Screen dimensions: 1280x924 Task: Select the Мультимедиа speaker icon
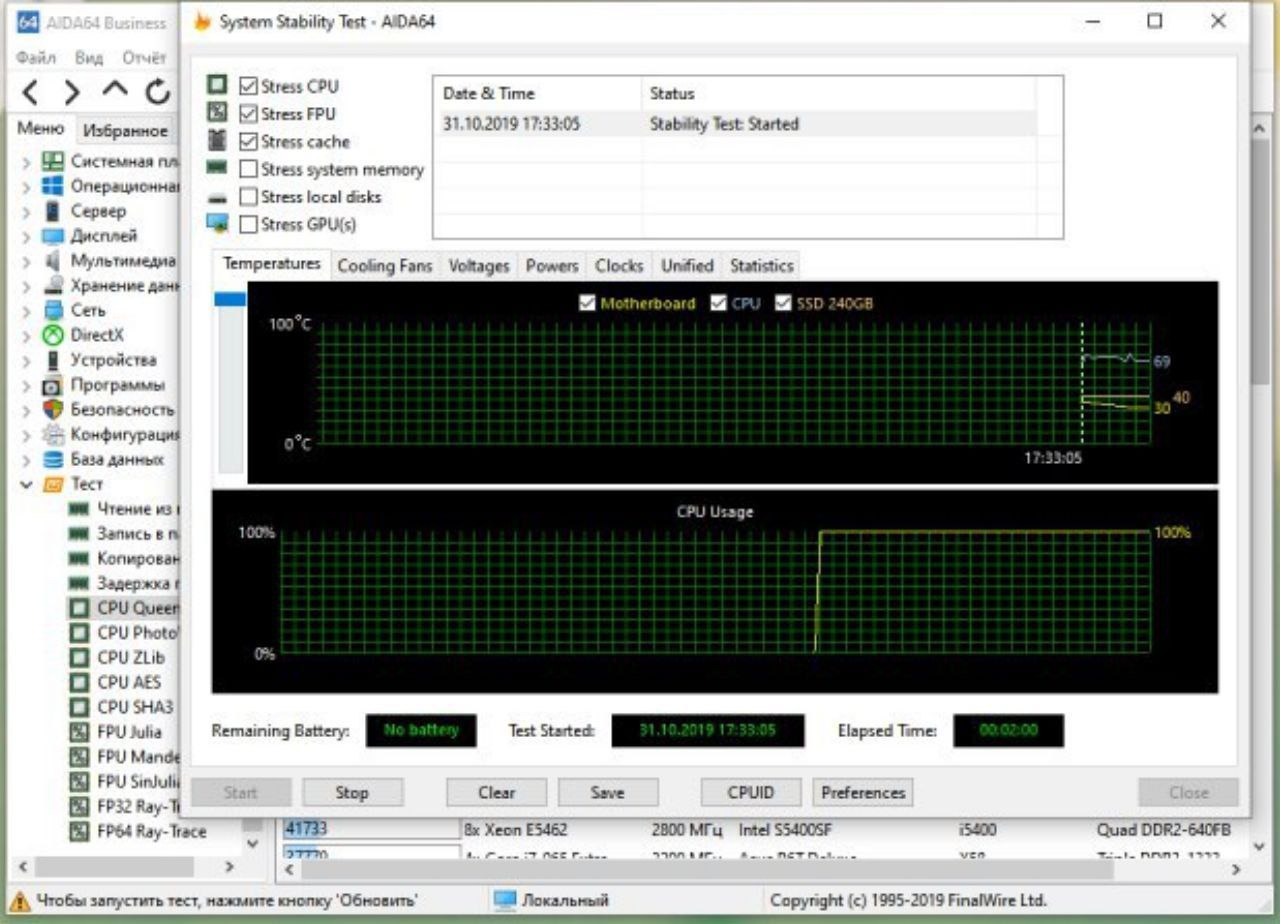click(53, 261)
